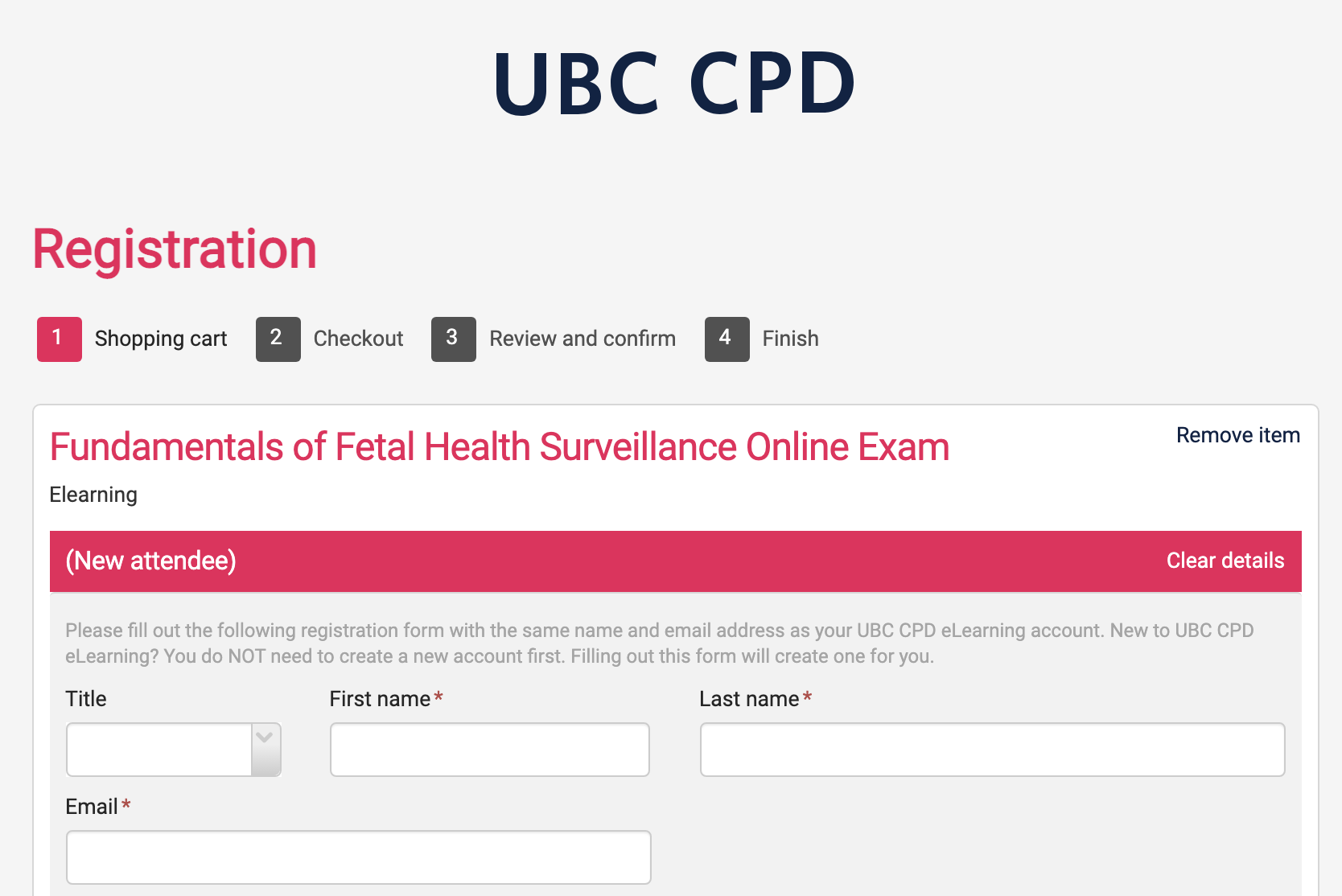This screenshot has width=1342, height=896.
Task: Click the step 1 number badge
Action: (59, 339)
